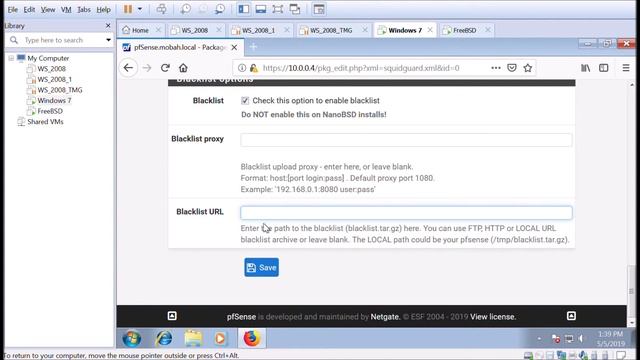Click the View license link
640x360 pixels.
point(493,317)
